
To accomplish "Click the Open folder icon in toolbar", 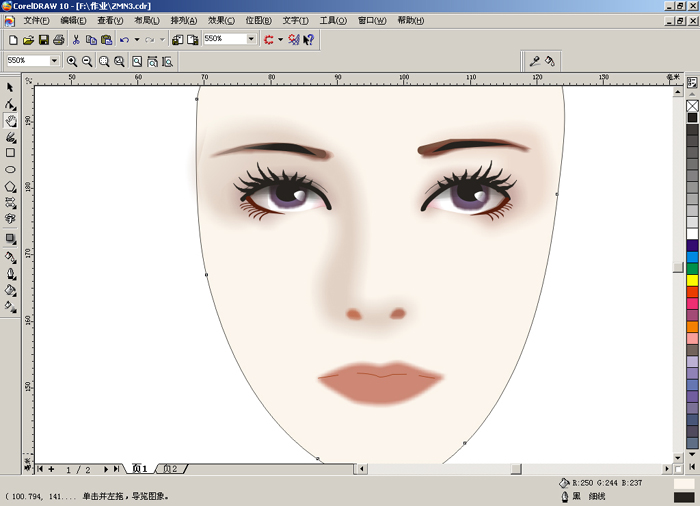I will [28, 40].
